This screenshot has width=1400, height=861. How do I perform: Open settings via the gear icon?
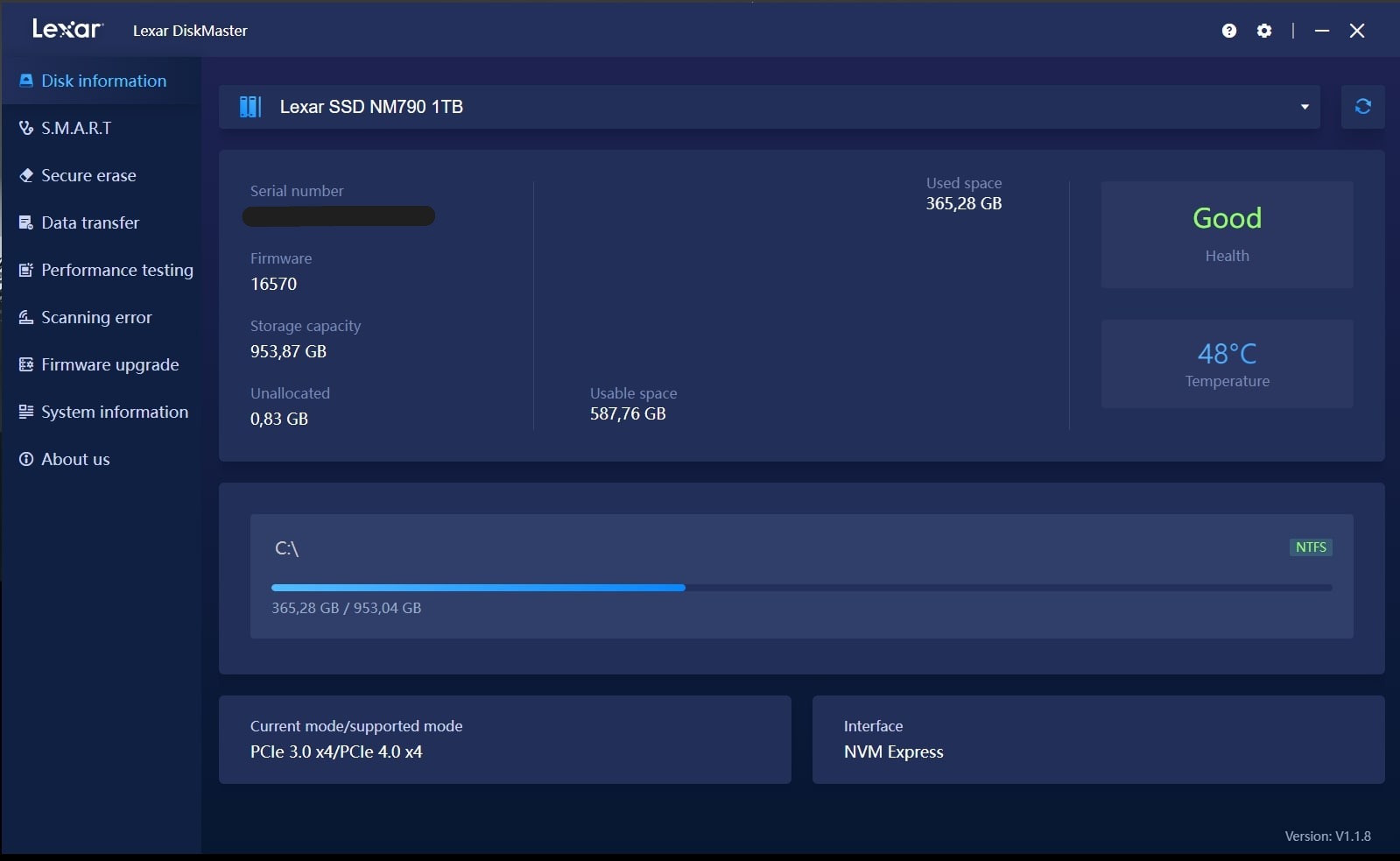click(1264, 31)
